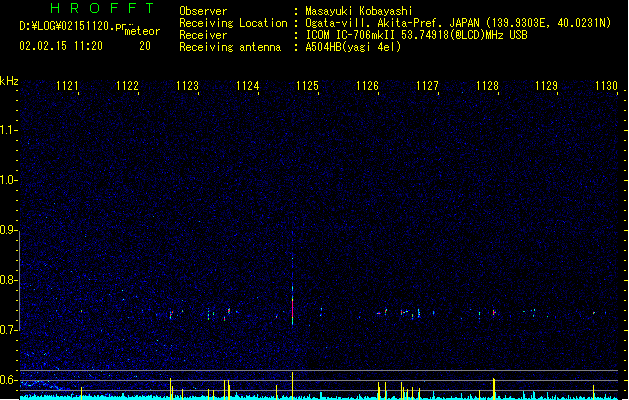Image resolution: width=629 pixels, height=400 pixels.
Task: Select antenna value A504HB(yagi 4el)
Action: (353, 47)
